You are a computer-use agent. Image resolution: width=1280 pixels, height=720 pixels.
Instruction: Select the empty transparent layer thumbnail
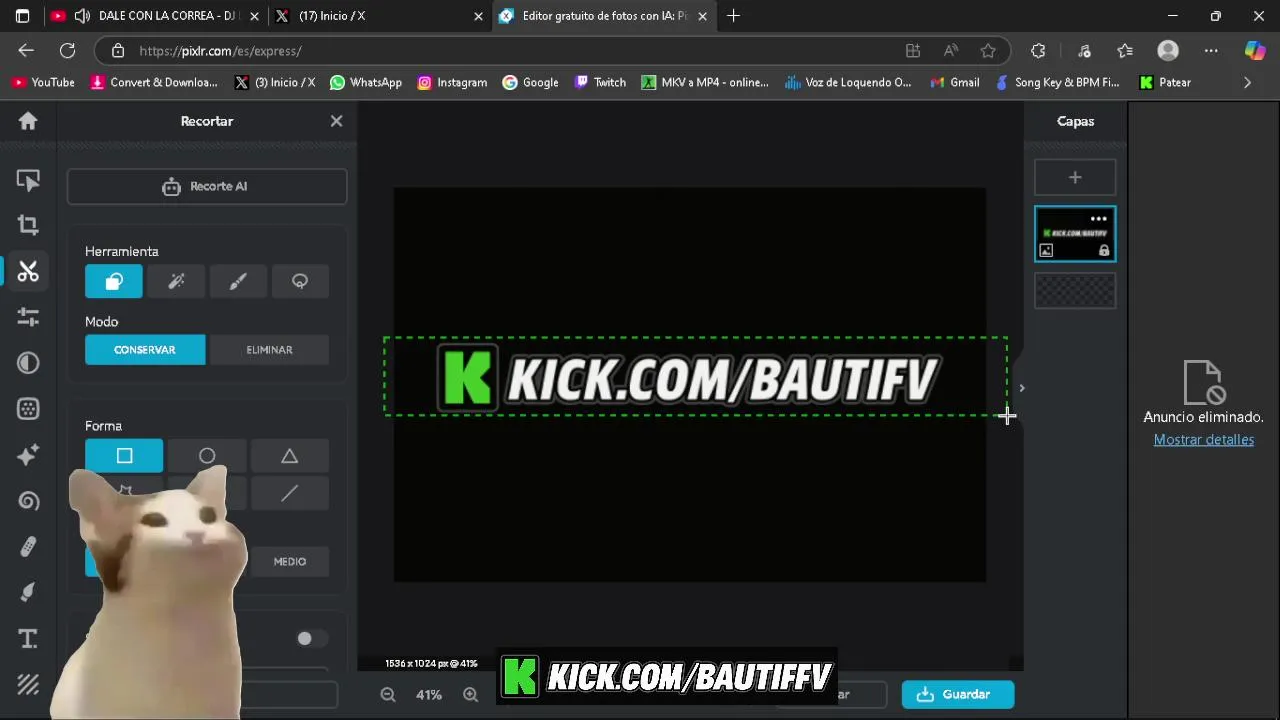click(x=1075, y=291)
